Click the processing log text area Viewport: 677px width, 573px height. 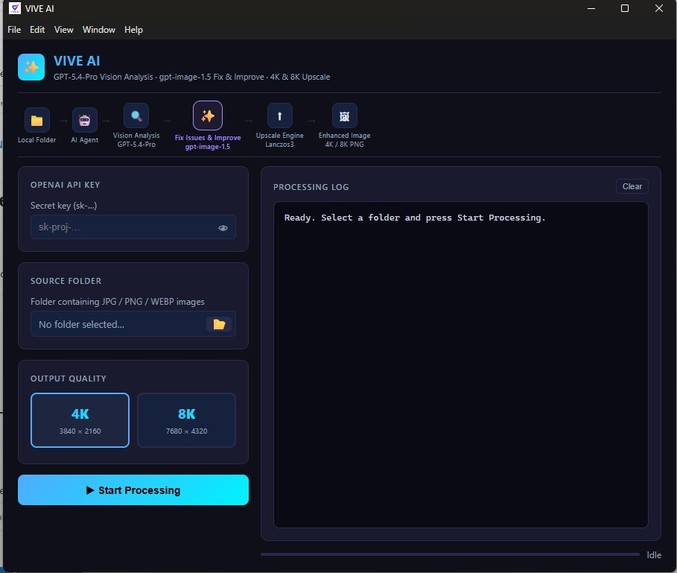pos(461,364)
